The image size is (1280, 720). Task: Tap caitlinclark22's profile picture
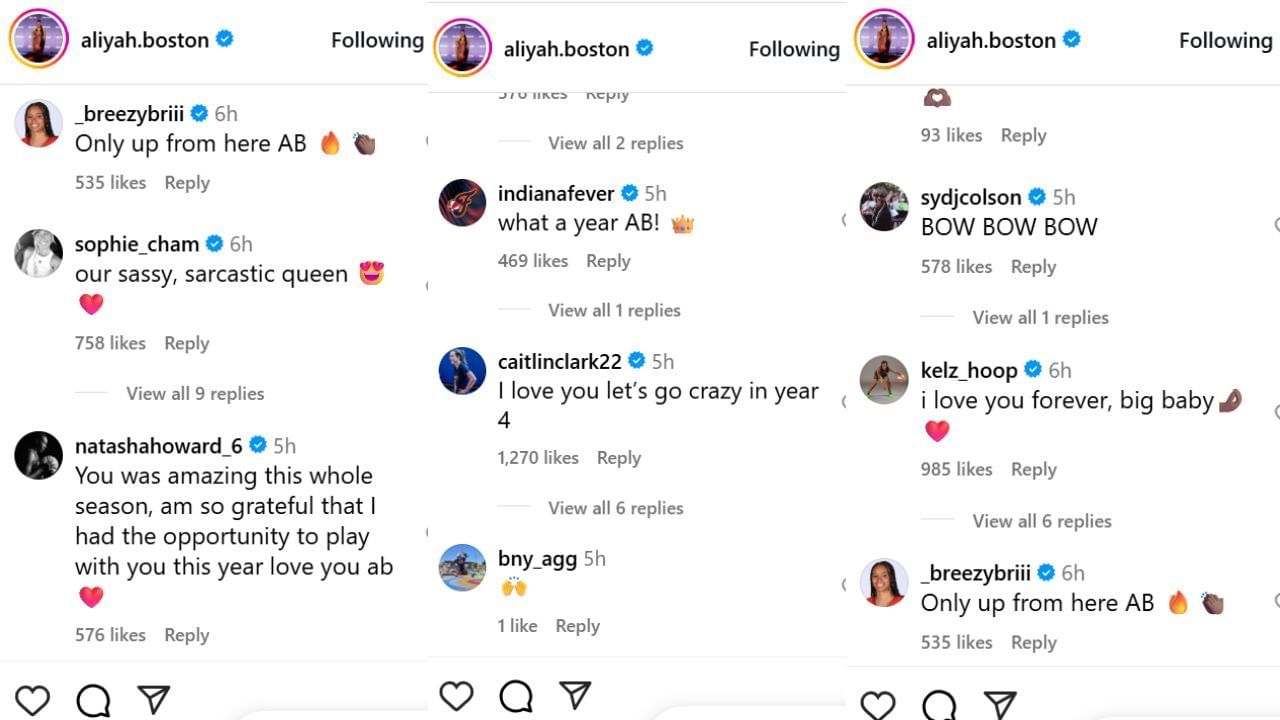(462, 370)
